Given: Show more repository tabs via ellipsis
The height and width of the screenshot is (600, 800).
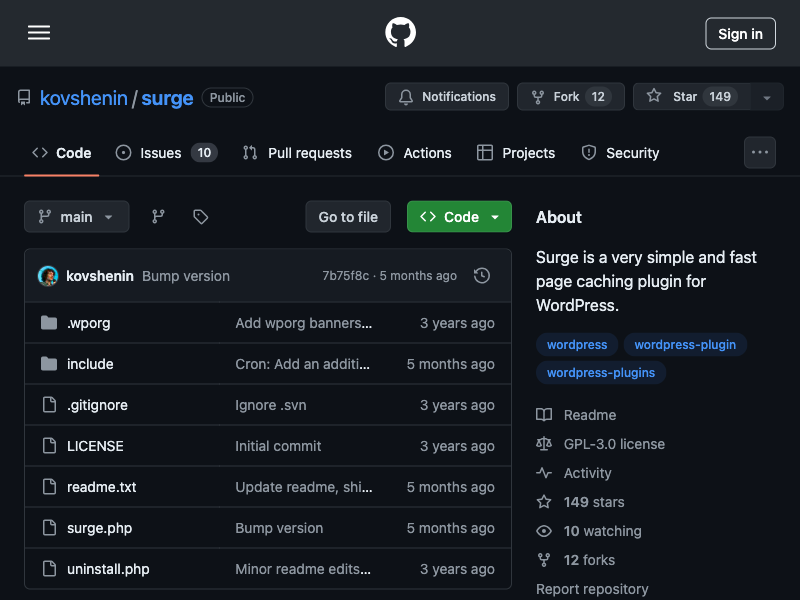Looking at the screenshot, I should tap(760, 153).
